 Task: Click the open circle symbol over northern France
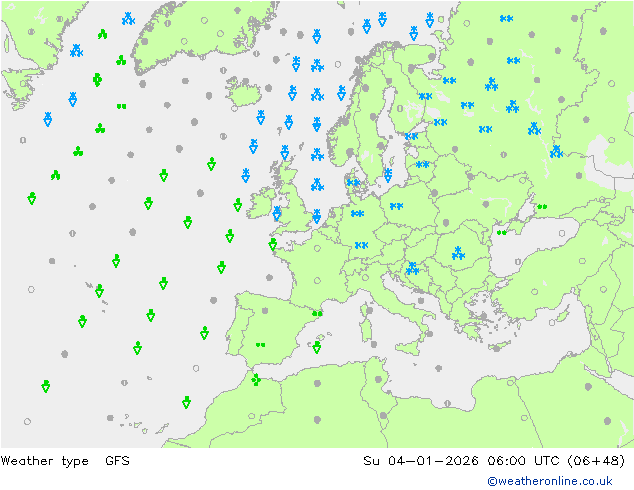pyautogui.click(x=317, y=248)
